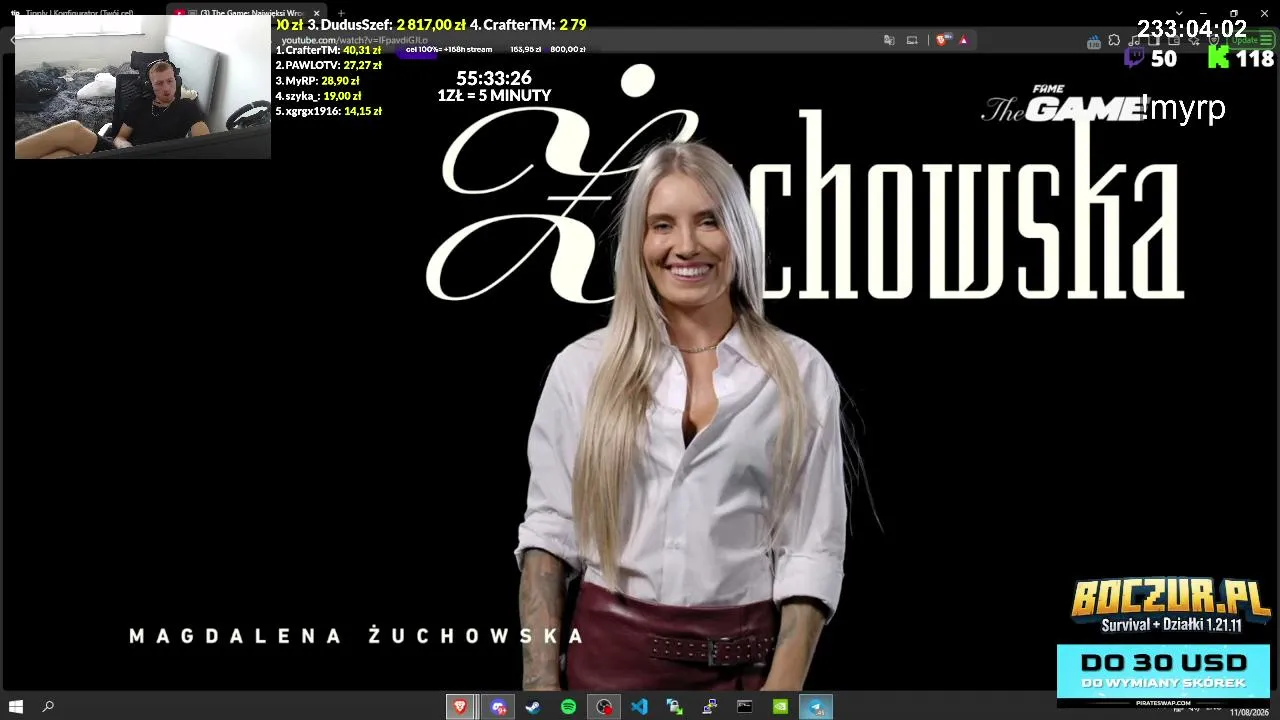Click the Twitch viewer count icon

coord(1134,58)
